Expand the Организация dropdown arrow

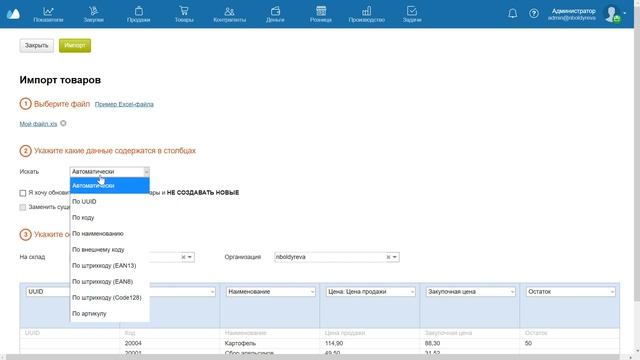pyautogui.click(x=395, y=257)
